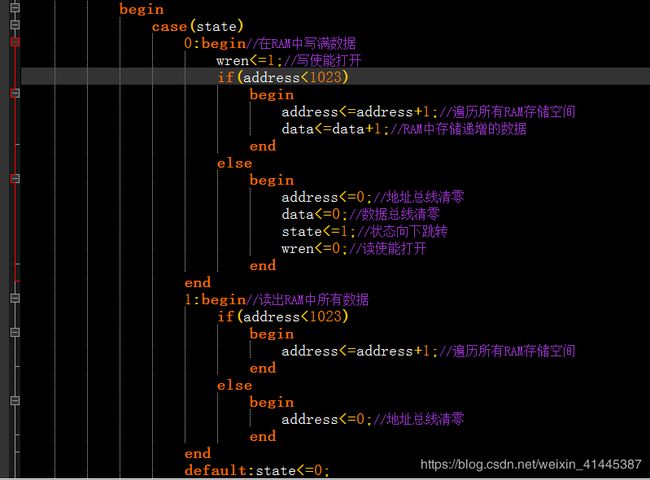Click the case(state) keyword line

coord(197,27)
